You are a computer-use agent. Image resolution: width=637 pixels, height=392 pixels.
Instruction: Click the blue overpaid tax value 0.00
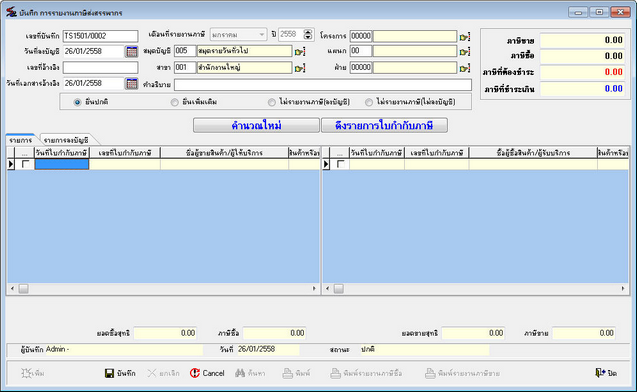[583, 89]
